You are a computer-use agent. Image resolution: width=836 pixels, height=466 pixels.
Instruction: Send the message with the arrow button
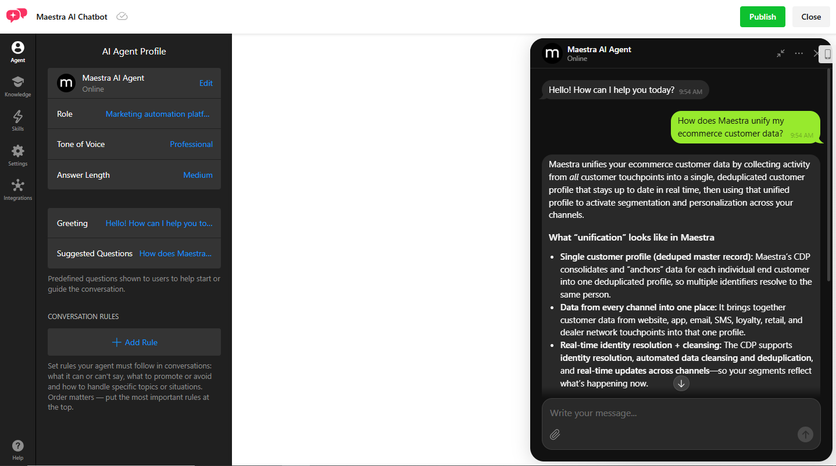[805, 435]
